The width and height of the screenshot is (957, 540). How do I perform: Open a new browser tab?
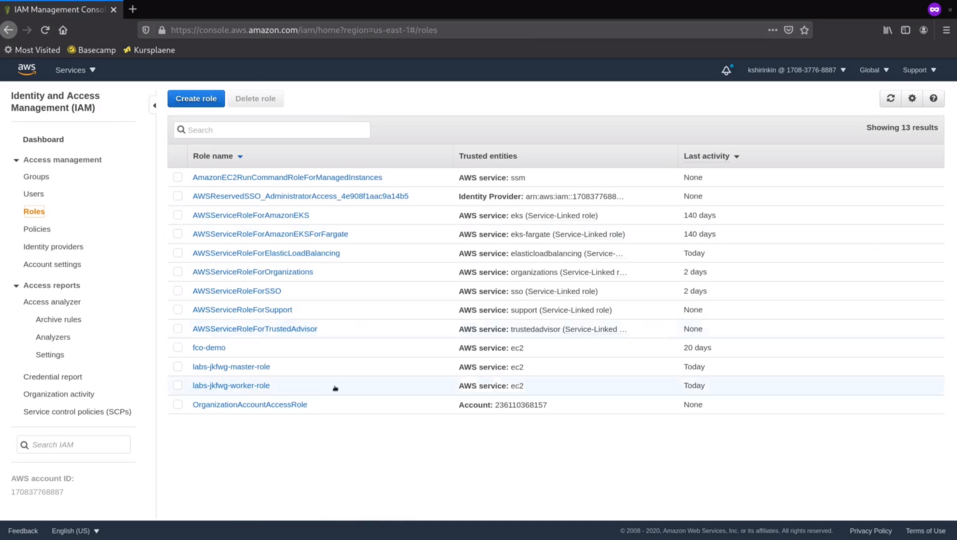pos(132,9)
